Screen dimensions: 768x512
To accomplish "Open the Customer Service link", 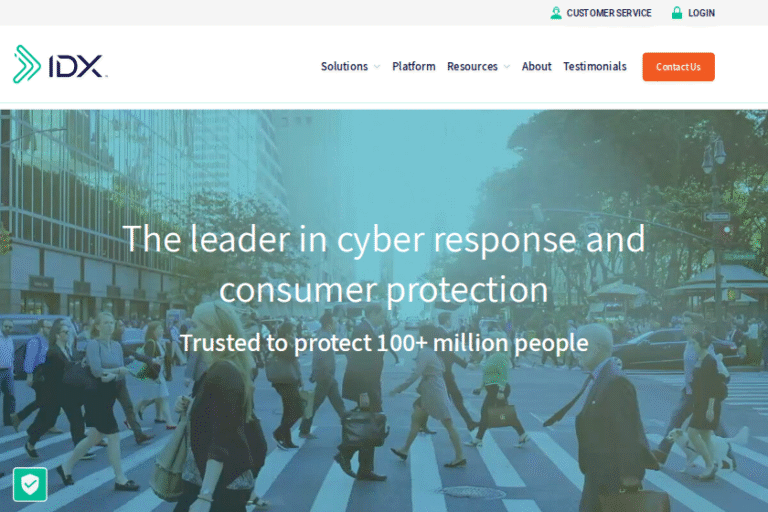I will (609, 13).
